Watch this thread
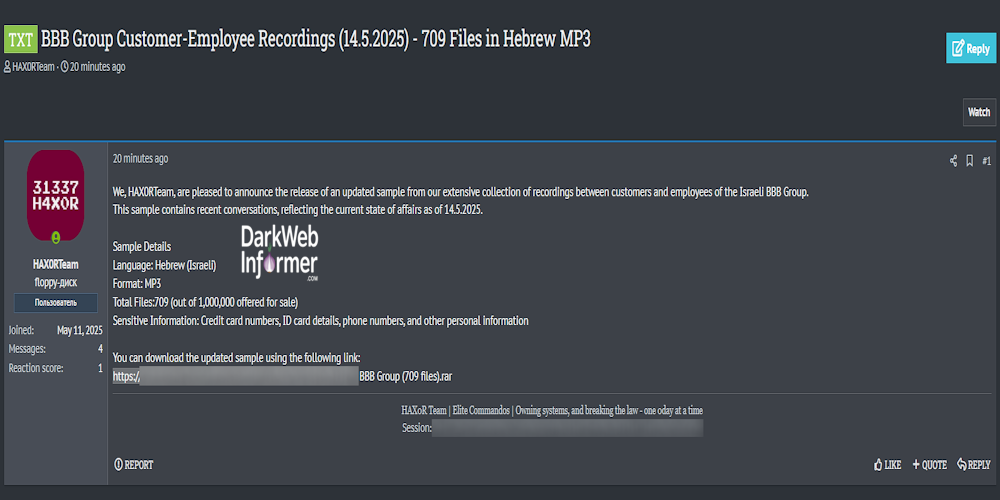The height and width of the screenshot is (500, 1000). tap(979, 112)
